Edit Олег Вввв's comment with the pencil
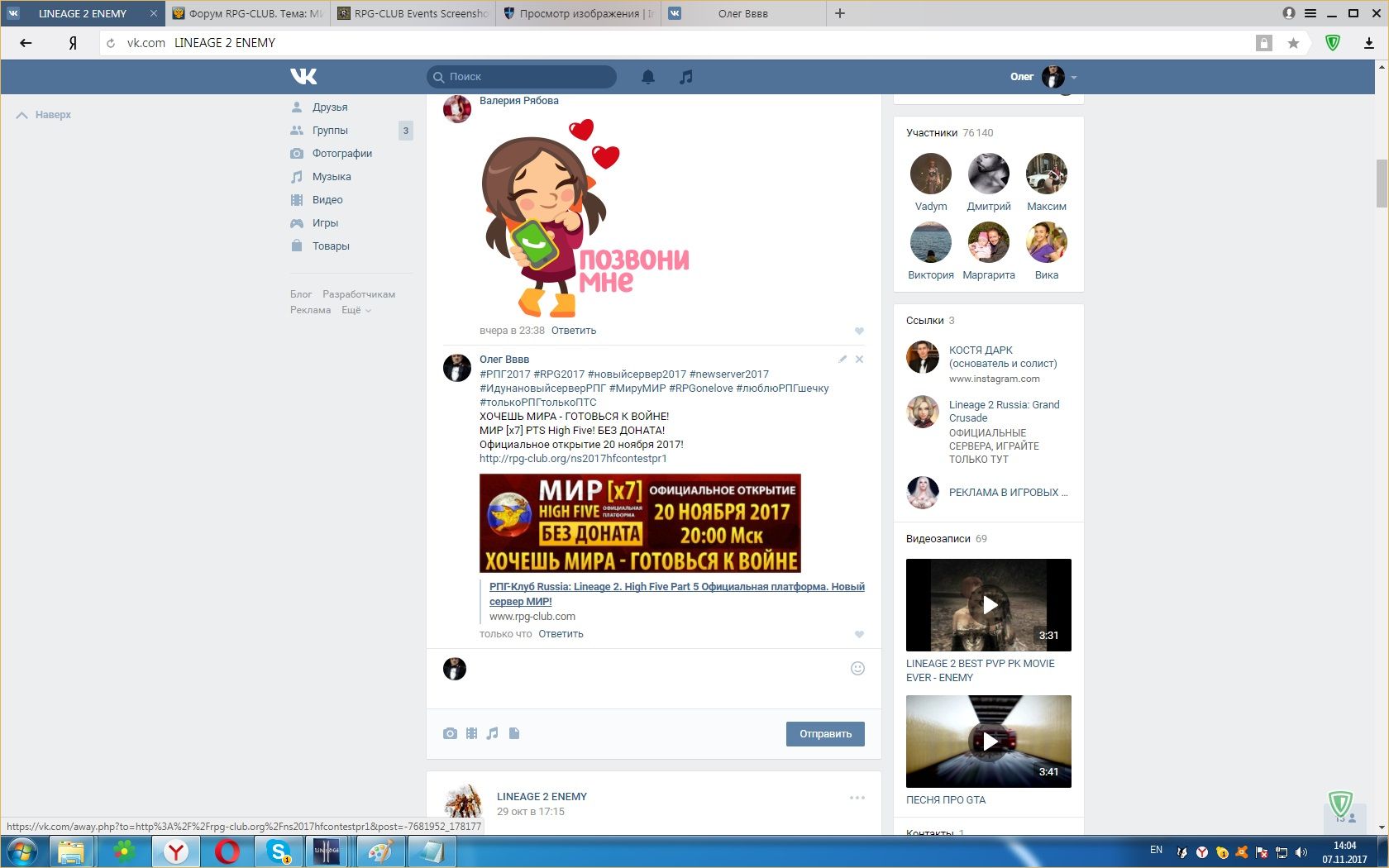The image size is (1389, 868). [842, 359]
